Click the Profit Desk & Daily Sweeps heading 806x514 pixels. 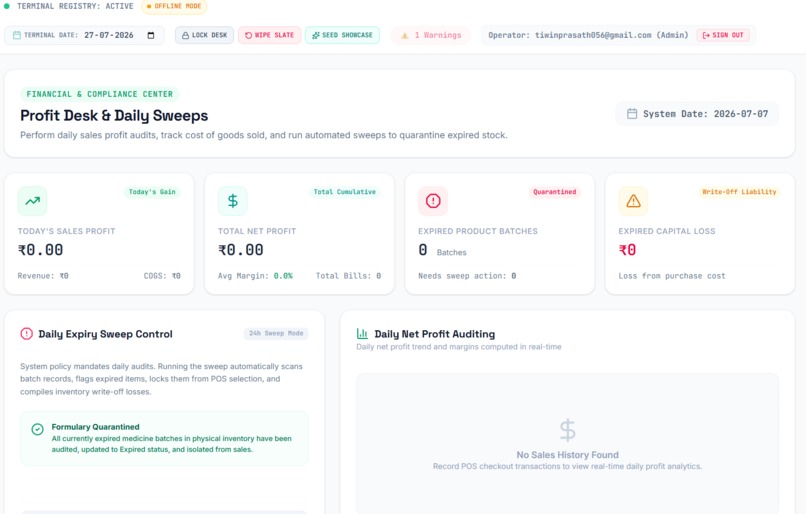point(114,115)
